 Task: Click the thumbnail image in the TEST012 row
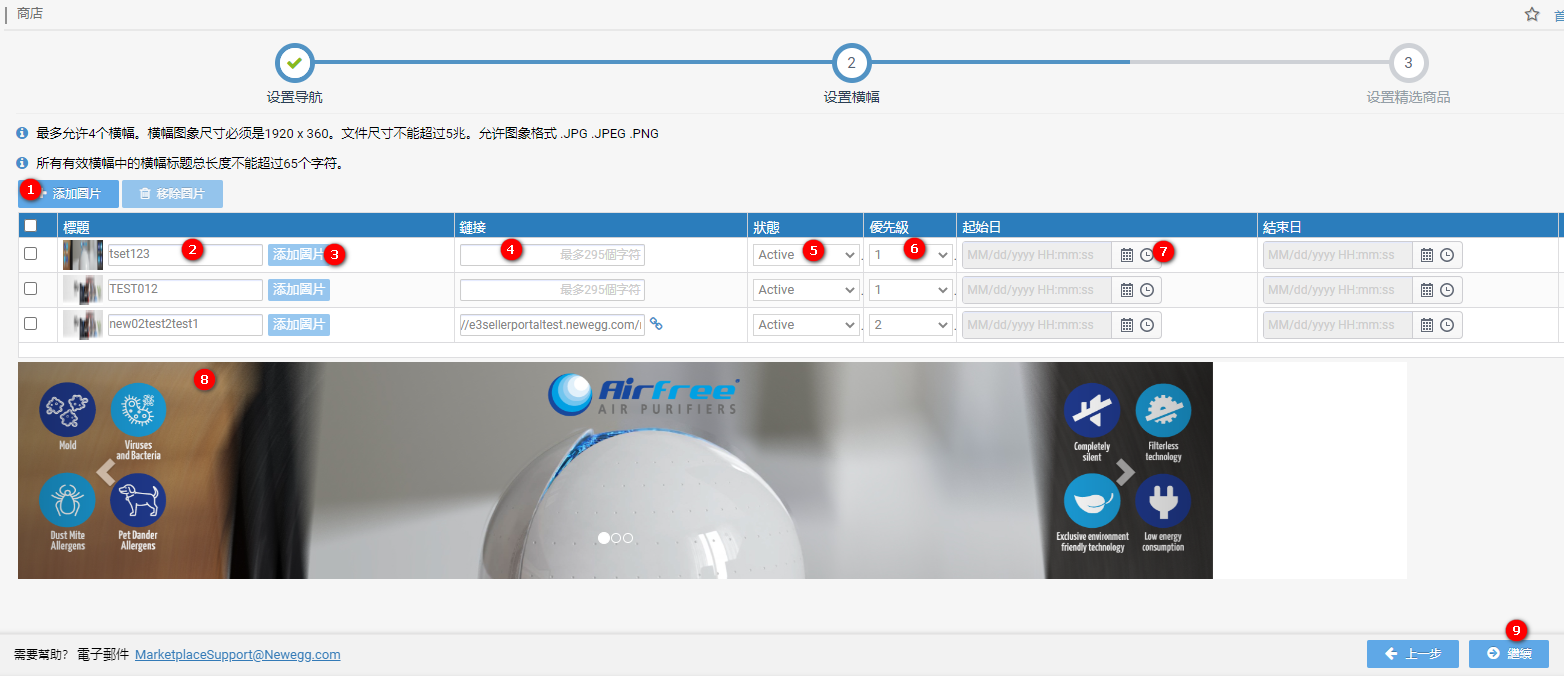click(x=83, y=290)
